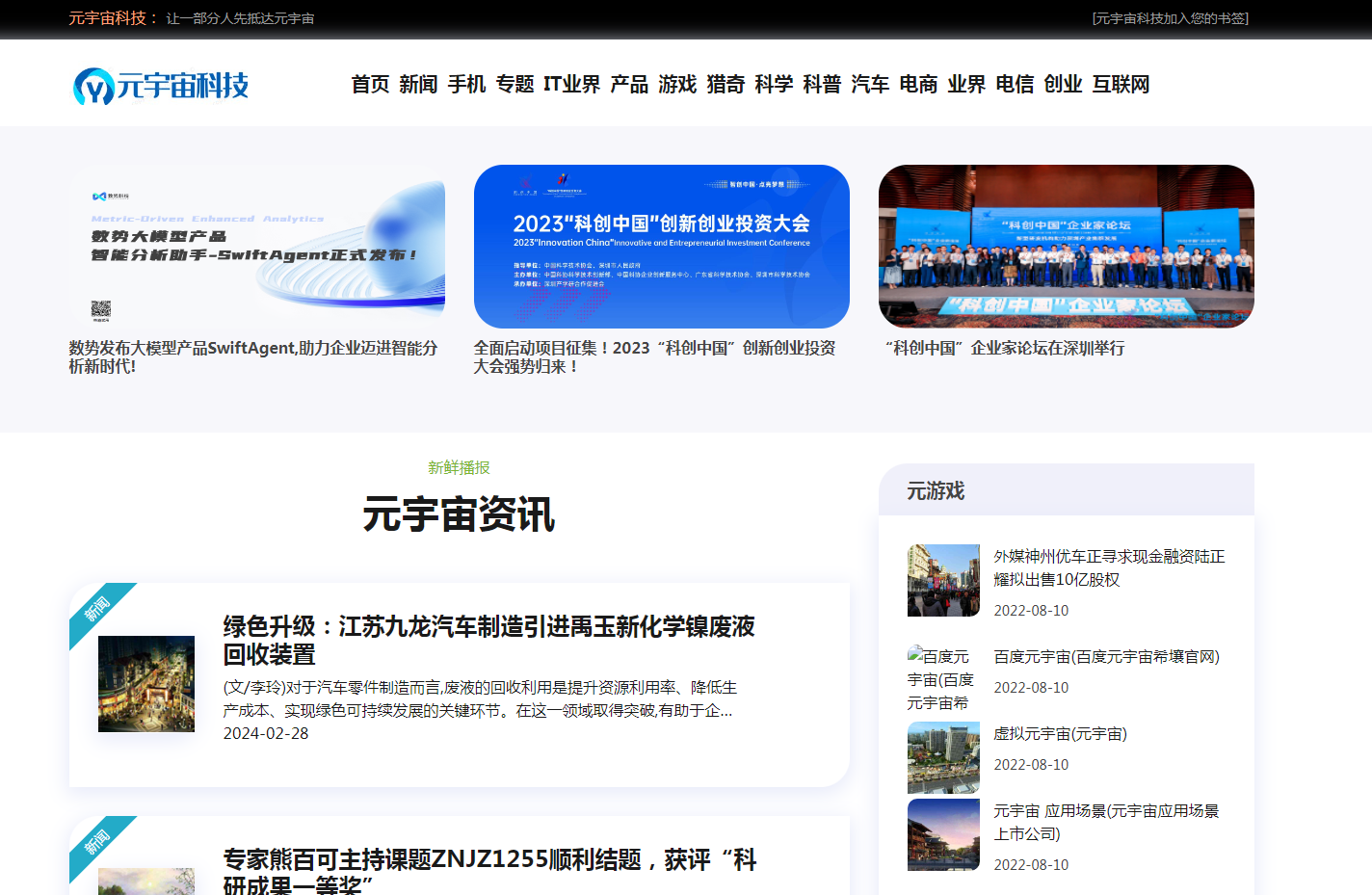The image size is (1372, 895).
Task: Click the 元宇宙科技 site logo
Action: pos(162,86)
